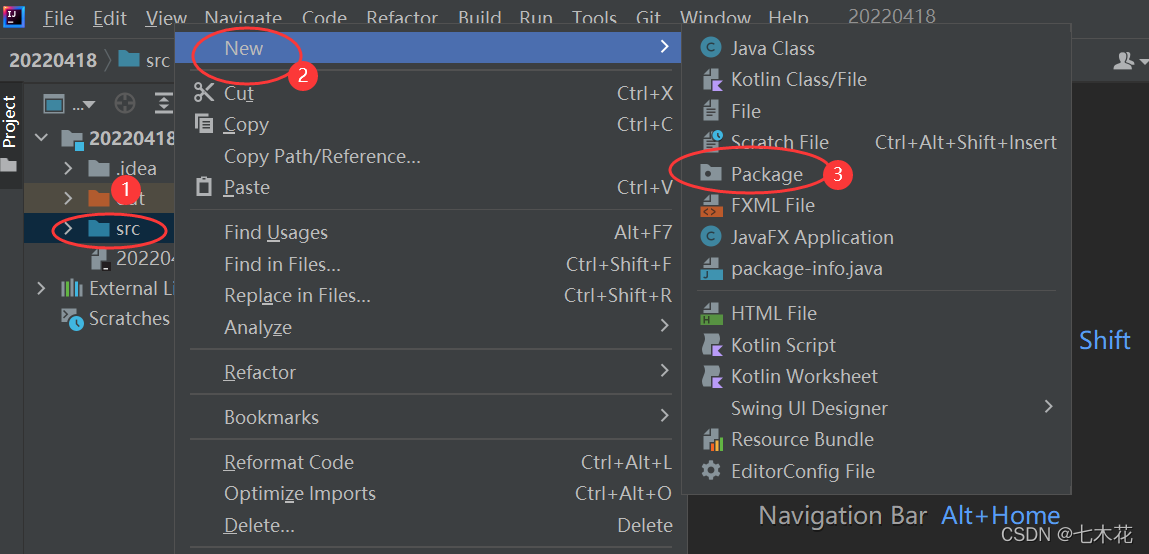Click the IntelliJ IDEA logo icon
This screenshot has width=1149, height=554.
(x=14, y=16)
